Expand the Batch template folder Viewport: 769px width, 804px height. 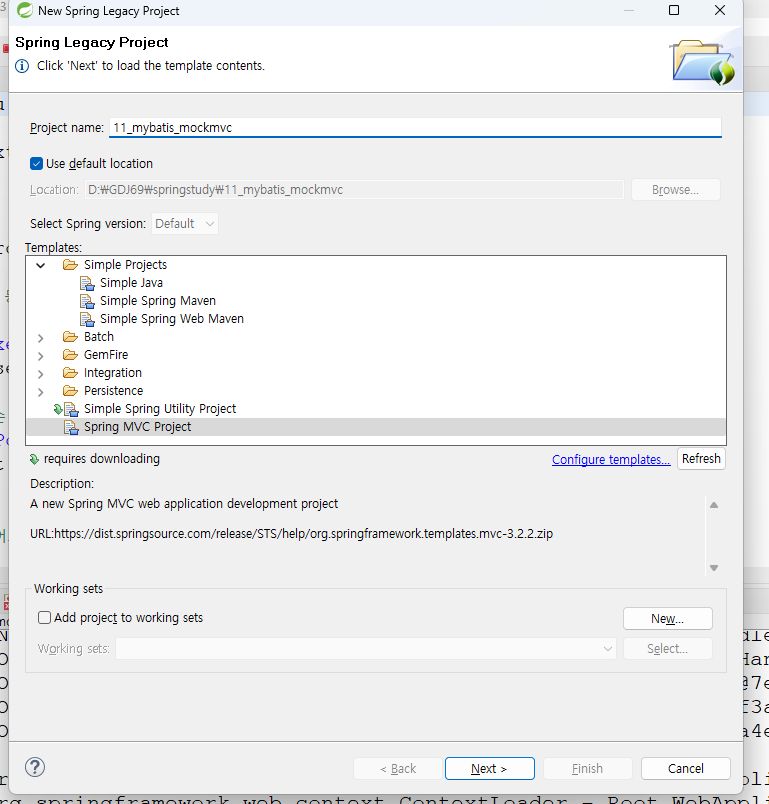pyautogui.click(x=41, y=337)
